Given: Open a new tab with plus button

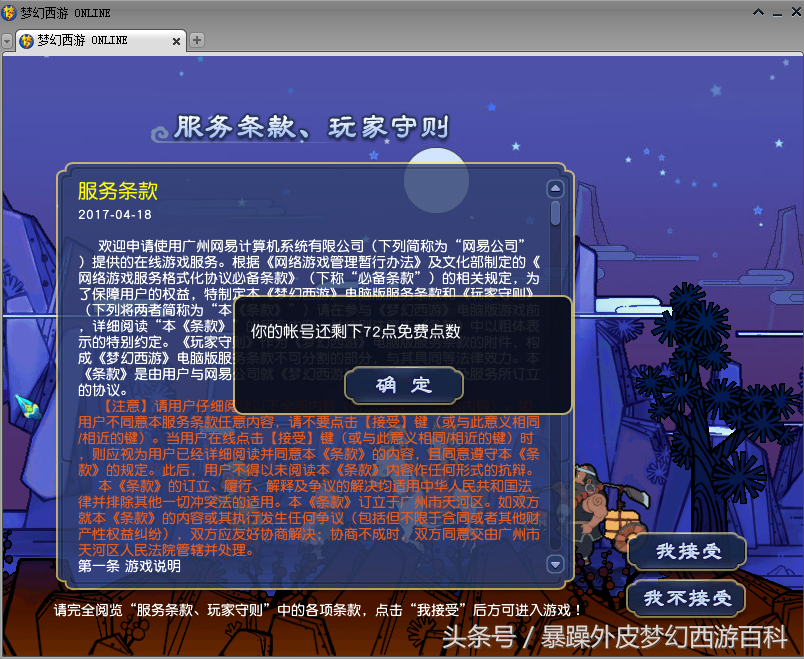Looking at the screenshot, I should pos(196,40).
